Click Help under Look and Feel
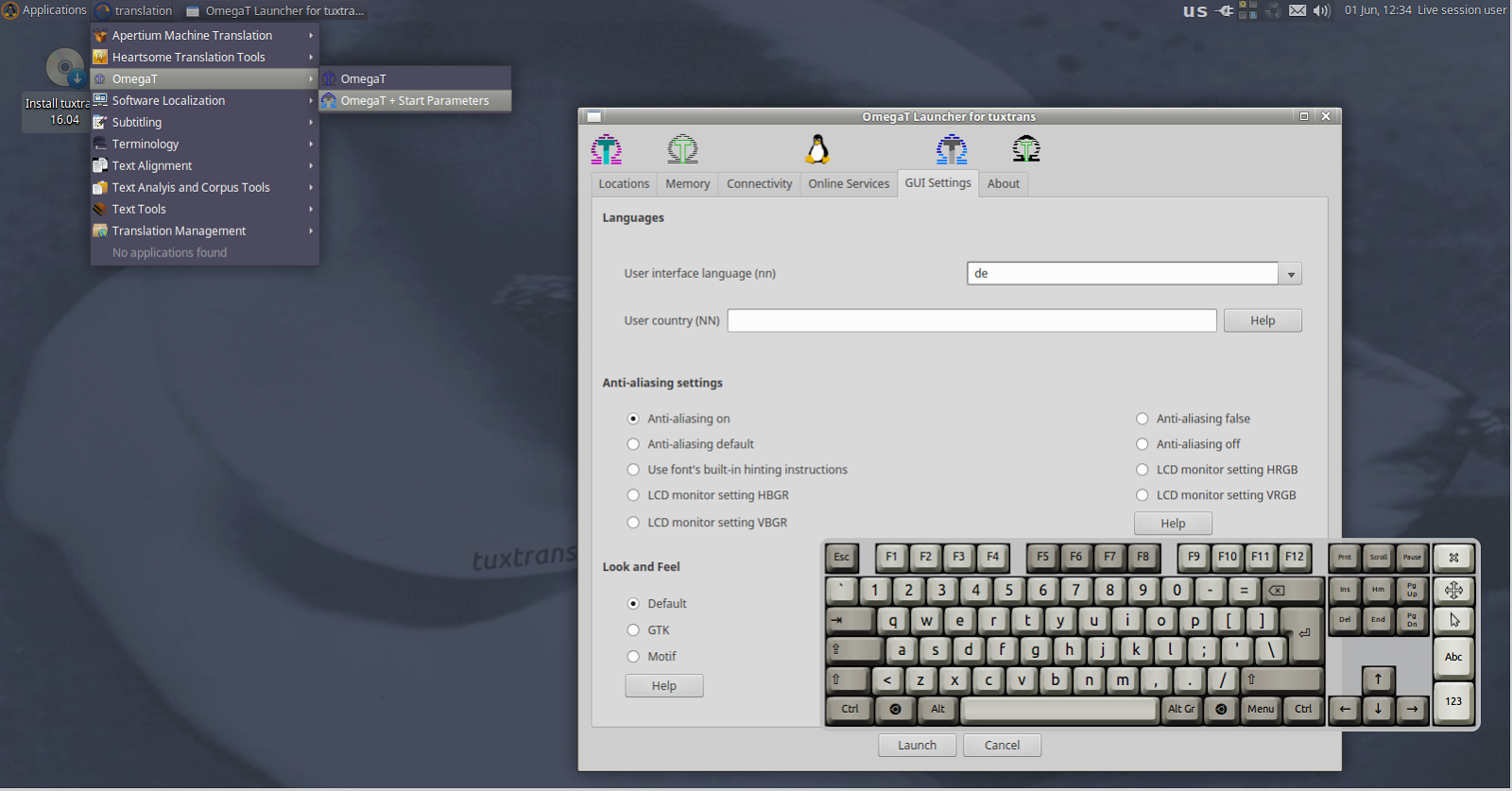Image resolution: width=1512 pixels, height=791 pixels. 663,686
